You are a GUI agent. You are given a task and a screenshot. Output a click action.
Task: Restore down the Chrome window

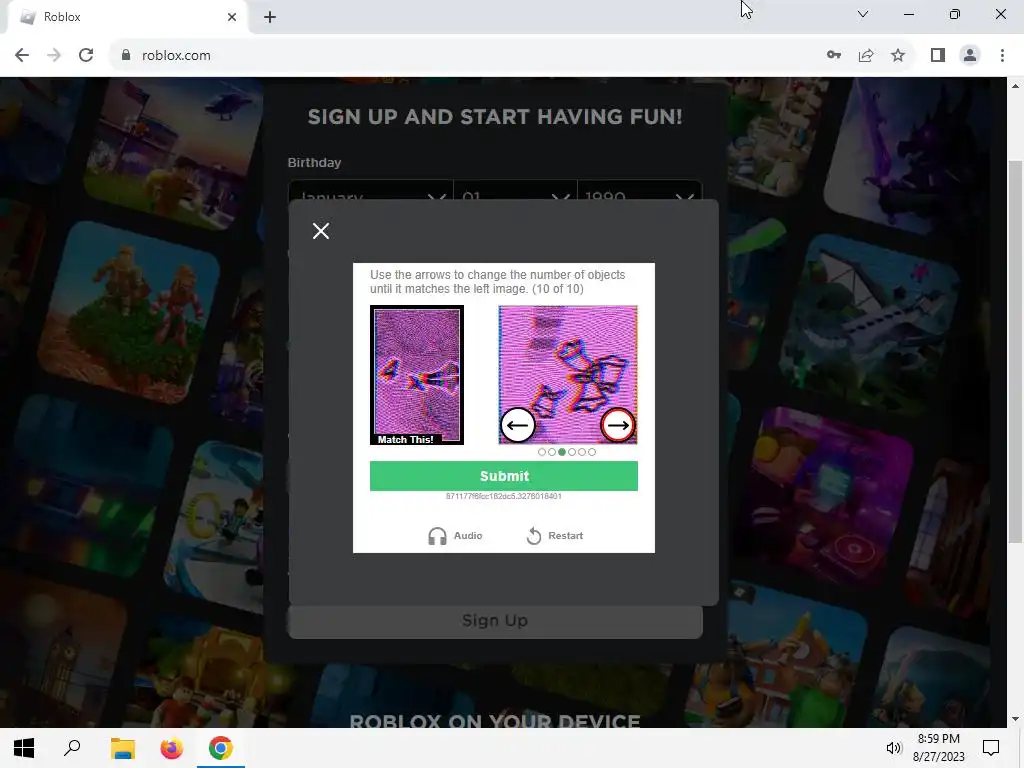pyautogui.click(x=955, y=14)
